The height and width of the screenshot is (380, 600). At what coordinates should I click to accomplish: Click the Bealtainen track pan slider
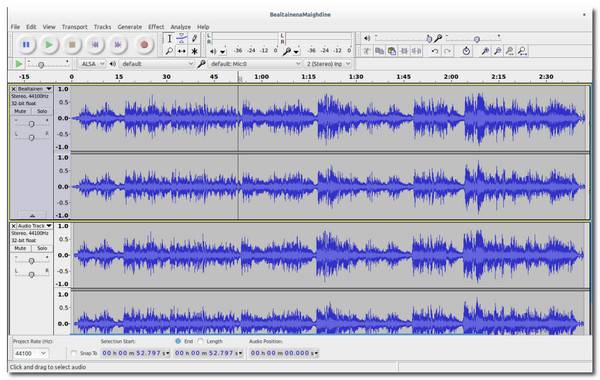click(31, 137)
